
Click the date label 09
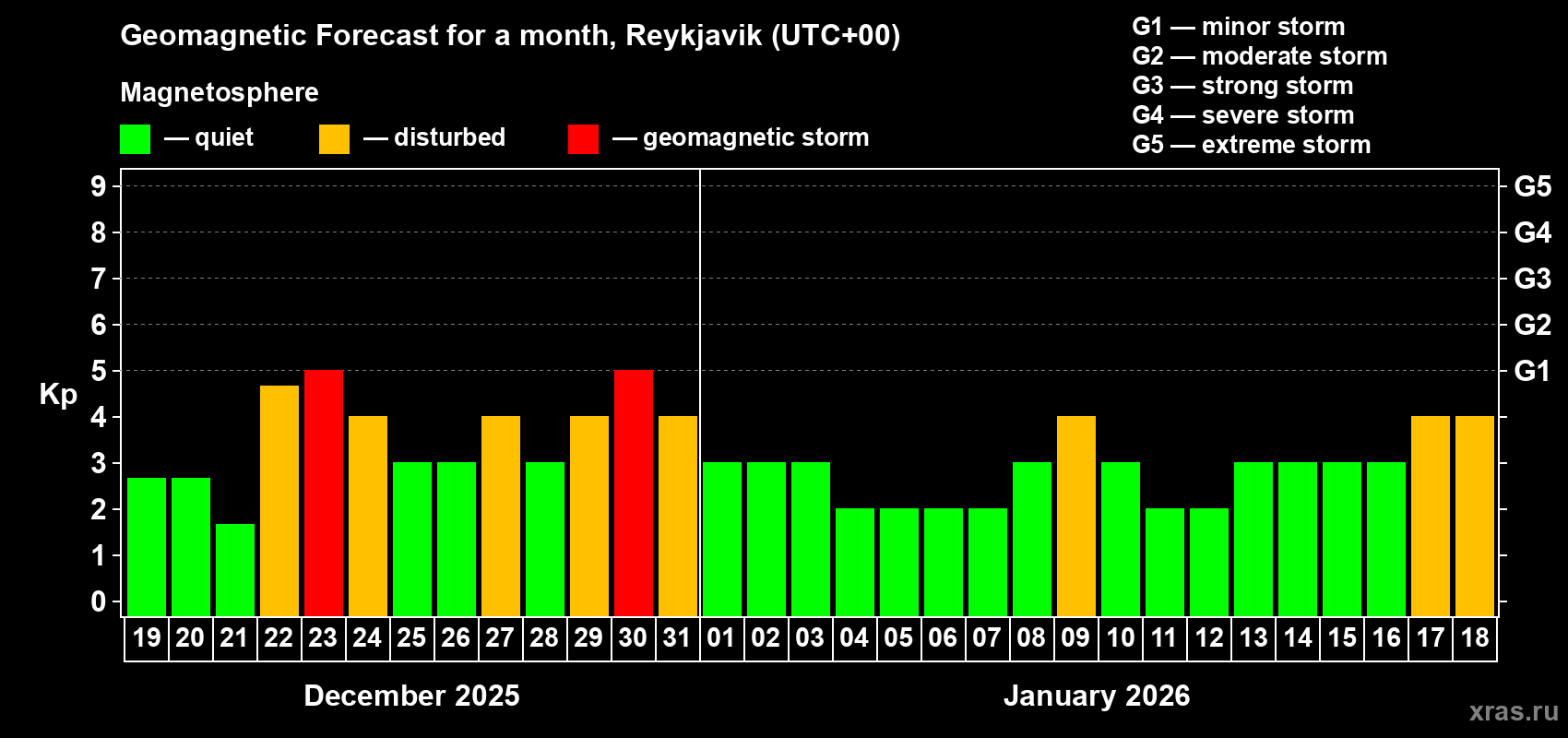[x=1075, y=637]
